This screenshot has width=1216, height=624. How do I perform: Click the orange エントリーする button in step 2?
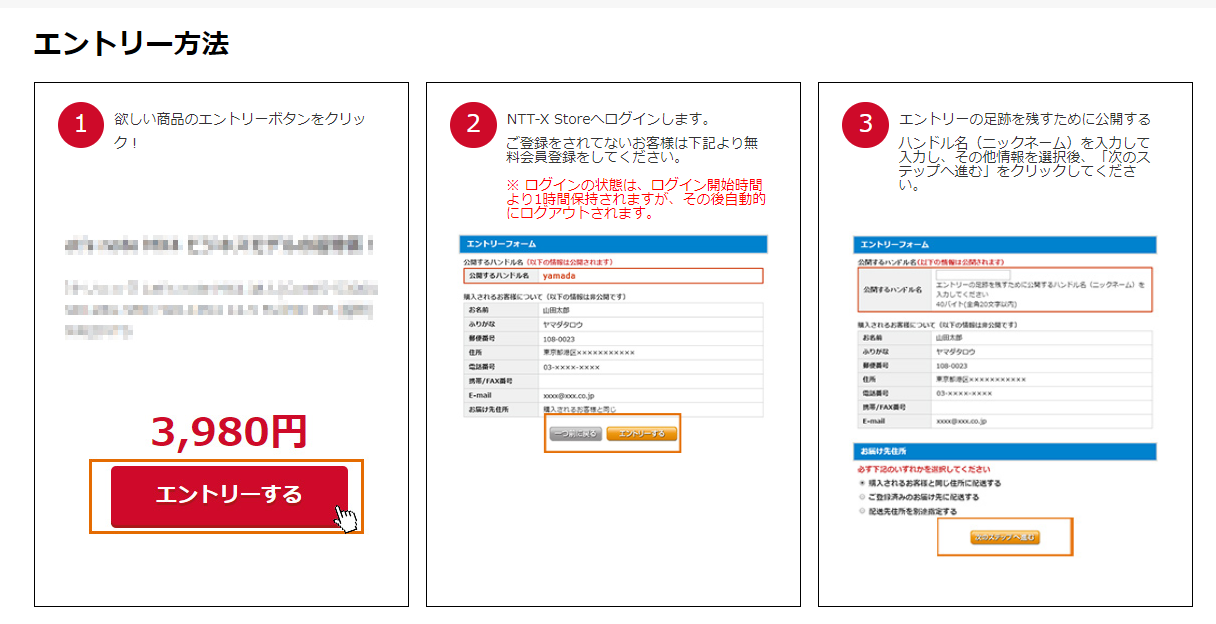click(x=642, y=434)
